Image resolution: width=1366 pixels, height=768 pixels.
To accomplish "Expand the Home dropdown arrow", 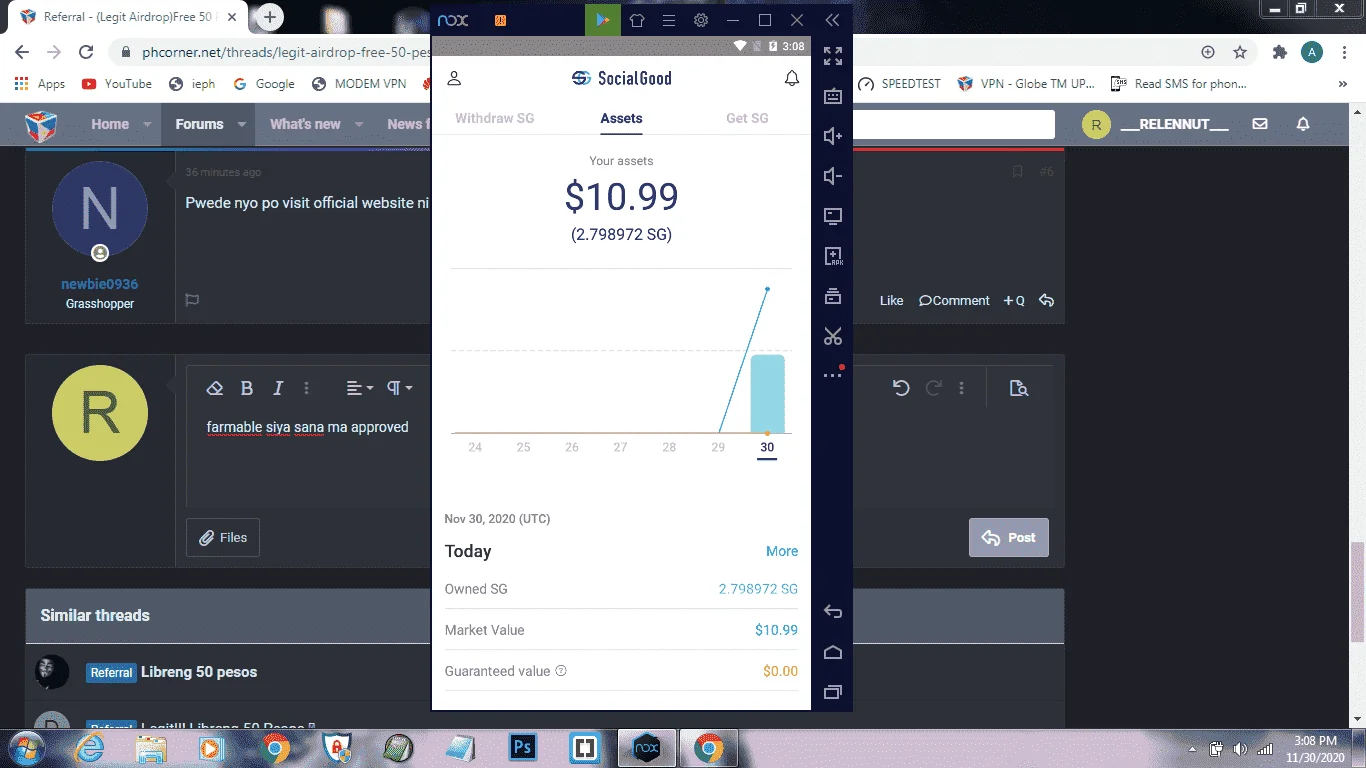I will (x=148, y=124).
